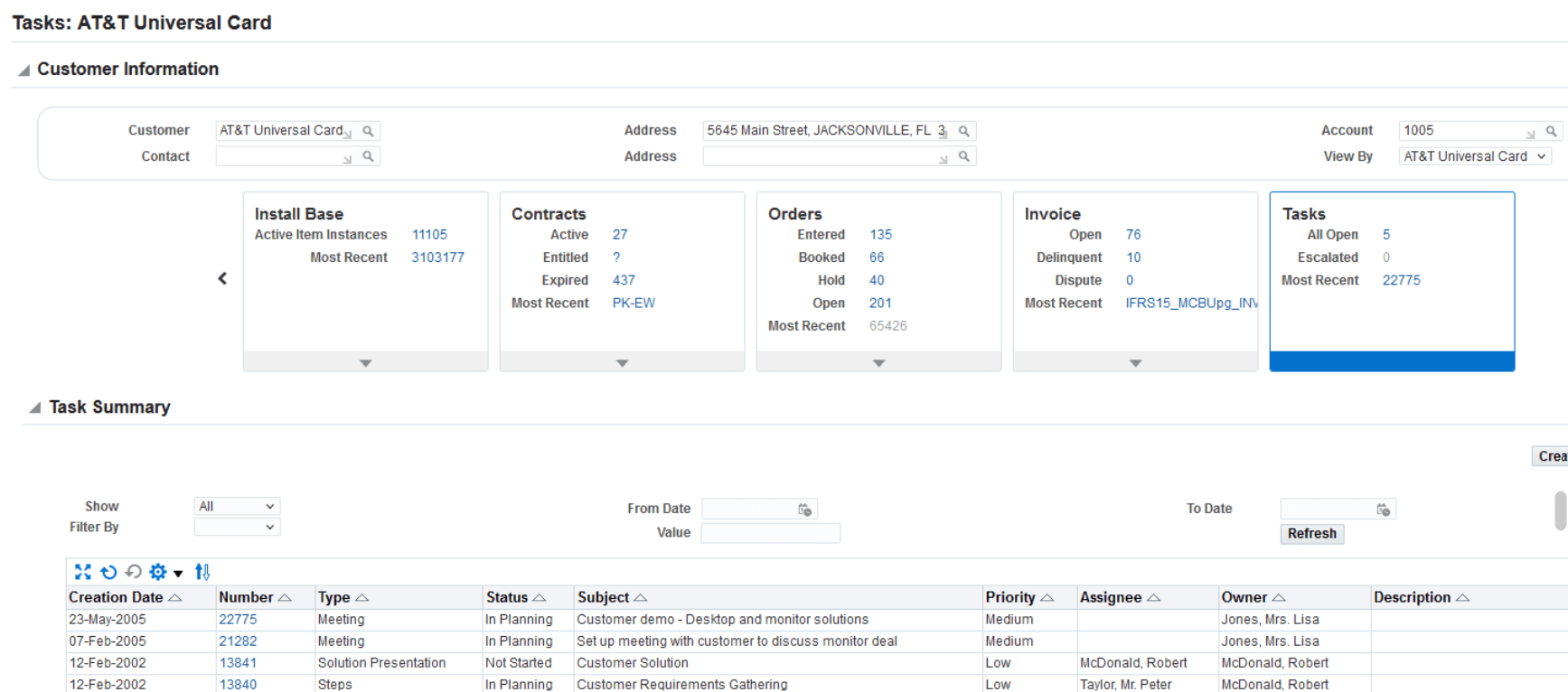Viewport: 1568px width, 692px height.
Task: Click the magnifier next to the 5645 Main Street address
Action: click(964, 131)
